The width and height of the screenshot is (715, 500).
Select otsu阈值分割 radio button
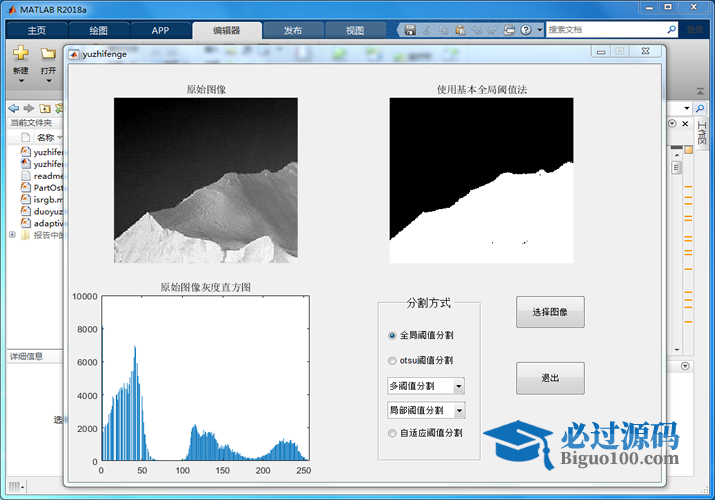[x=392, y=361]
